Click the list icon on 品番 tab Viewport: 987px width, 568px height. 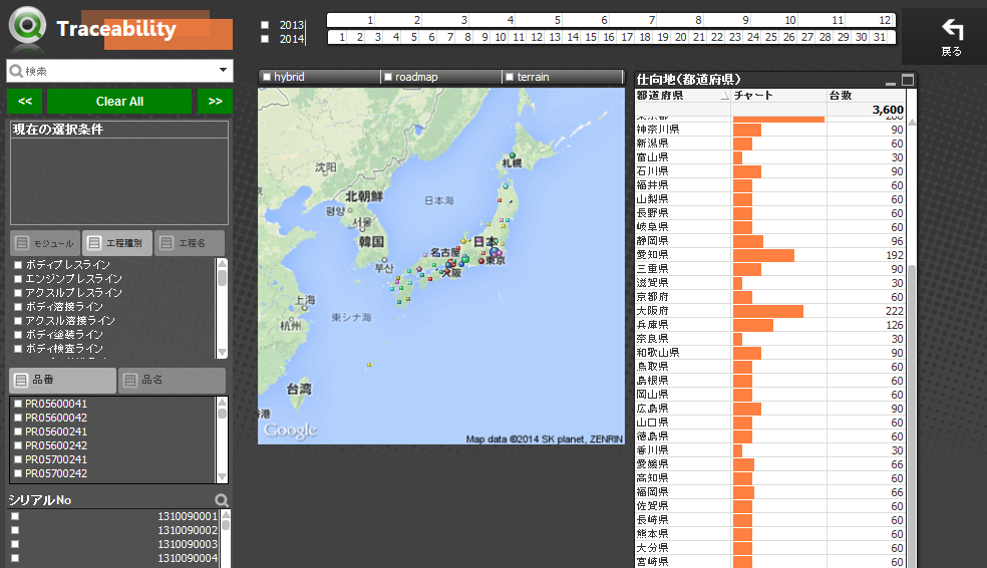click(21, 380)
